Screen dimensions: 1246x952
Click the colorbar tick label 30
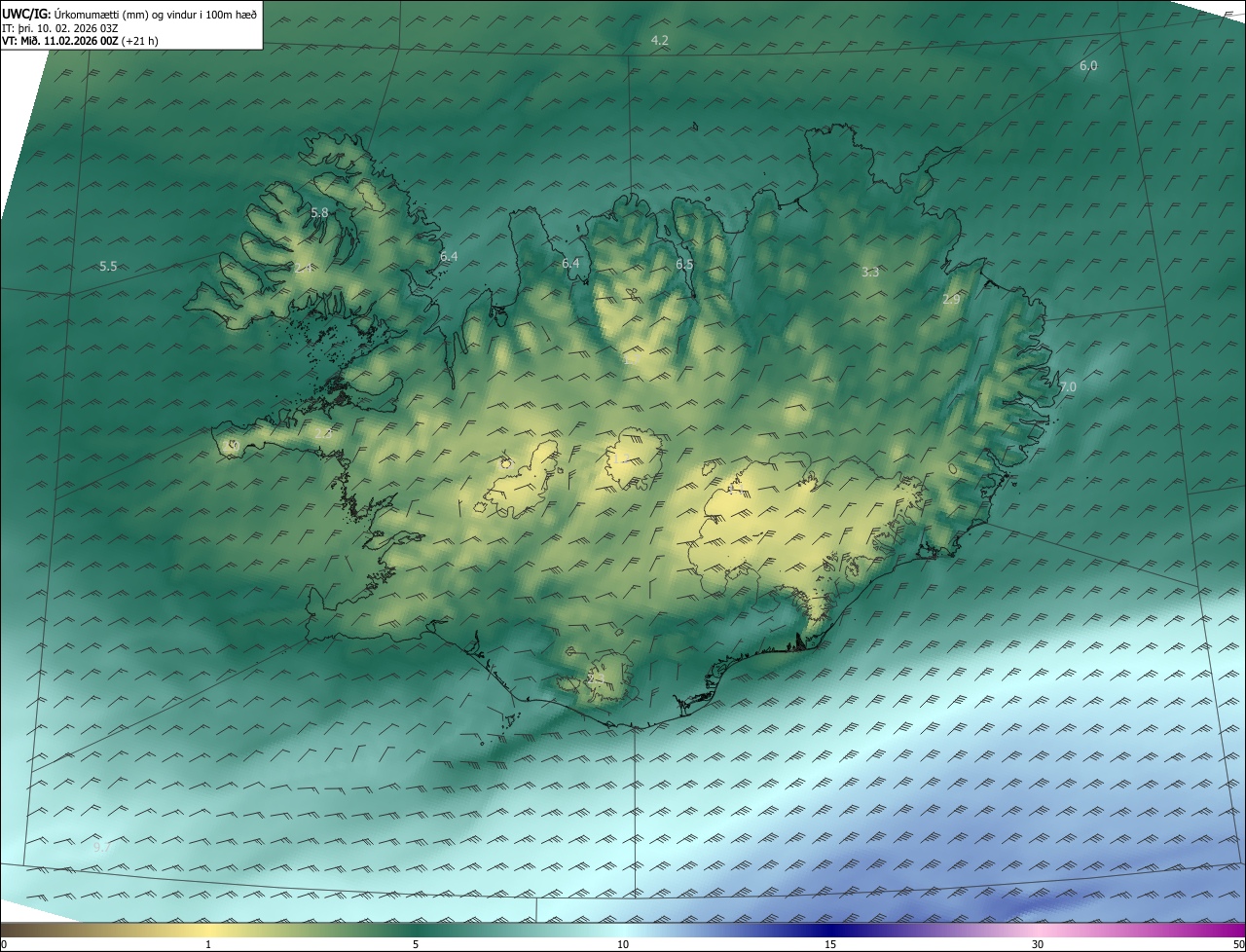pos(1038,944)
